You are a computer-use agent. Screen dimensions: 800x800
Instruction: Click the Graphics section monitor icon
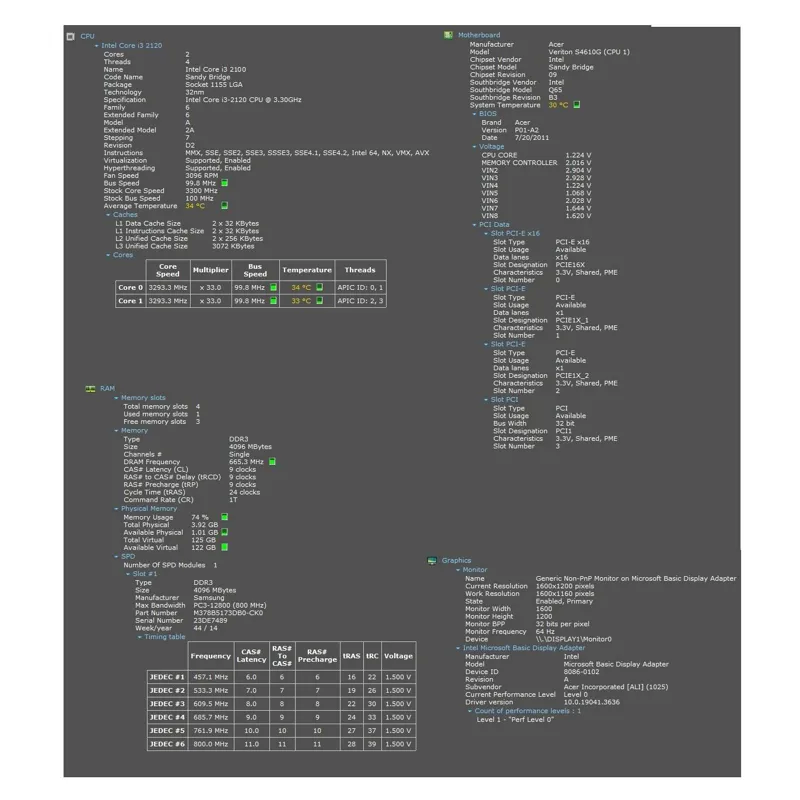[x=432, y=561]
